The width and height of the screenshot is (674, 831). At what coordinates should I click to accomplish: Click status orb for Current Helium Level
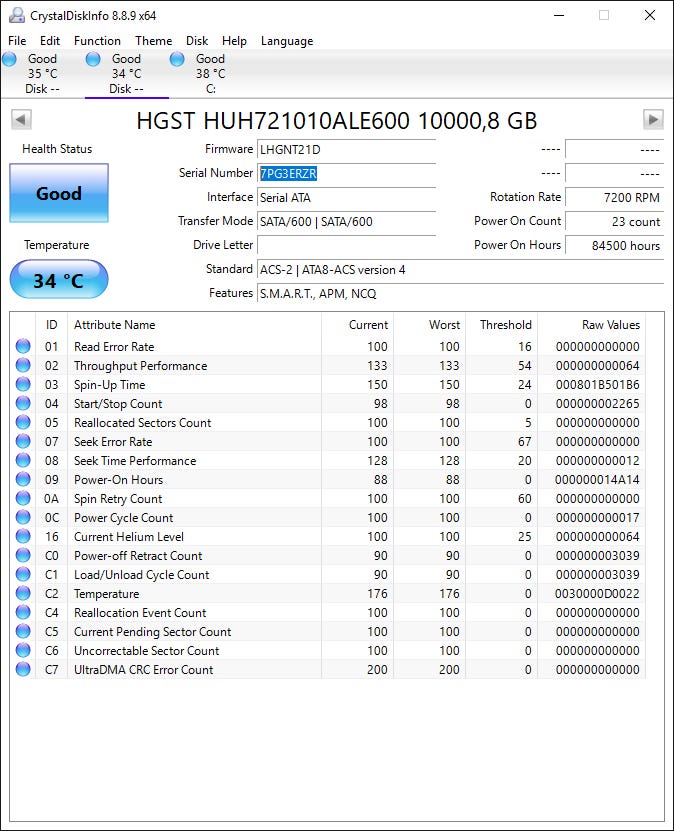pyautogui.click(x=23, y=536)
